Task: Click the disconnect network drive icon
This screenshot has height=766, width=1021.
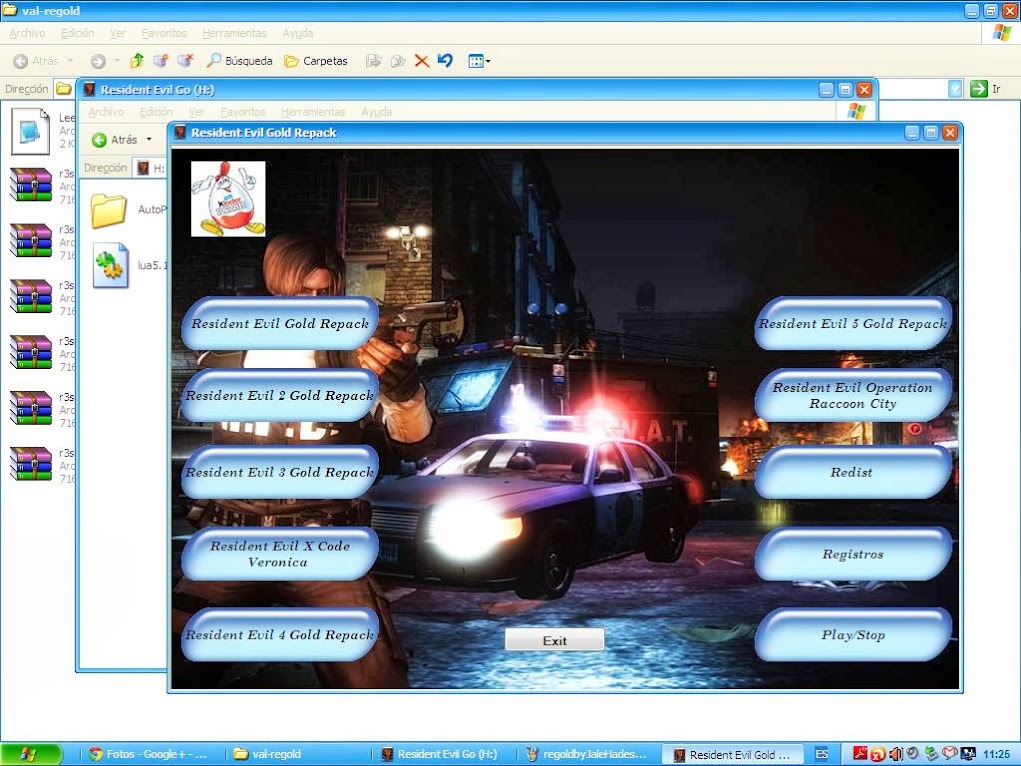Action: 186,61
